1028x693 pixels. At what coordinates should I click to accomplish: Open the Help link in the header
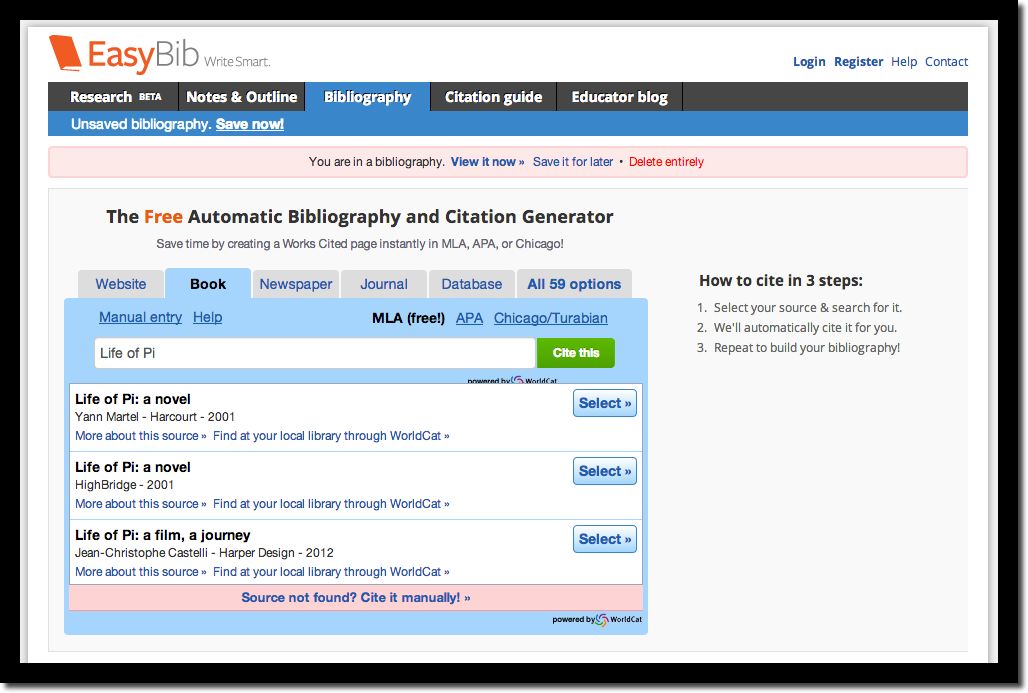tap(903, 62)
